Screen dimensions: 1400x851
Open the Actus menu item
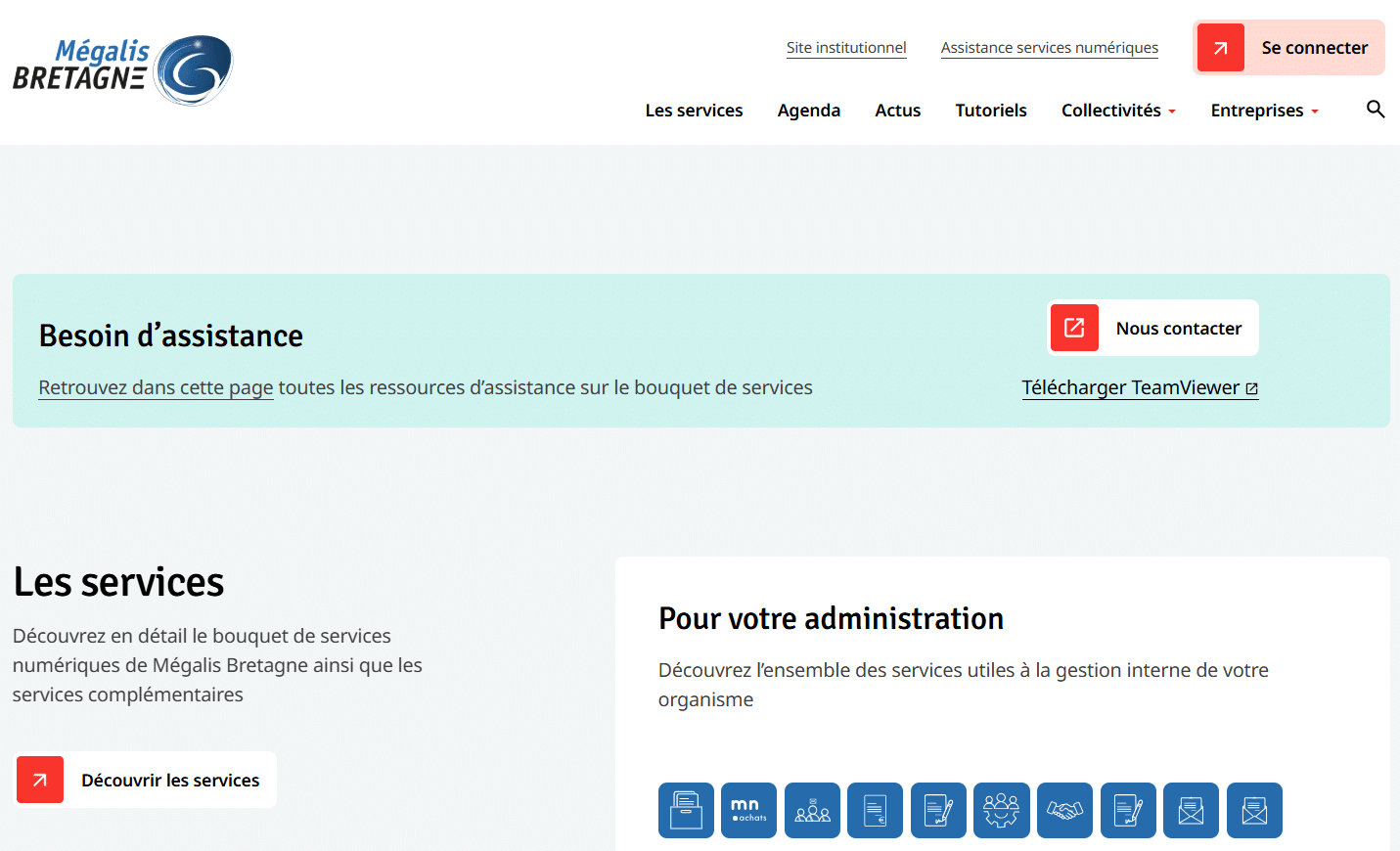897,111
